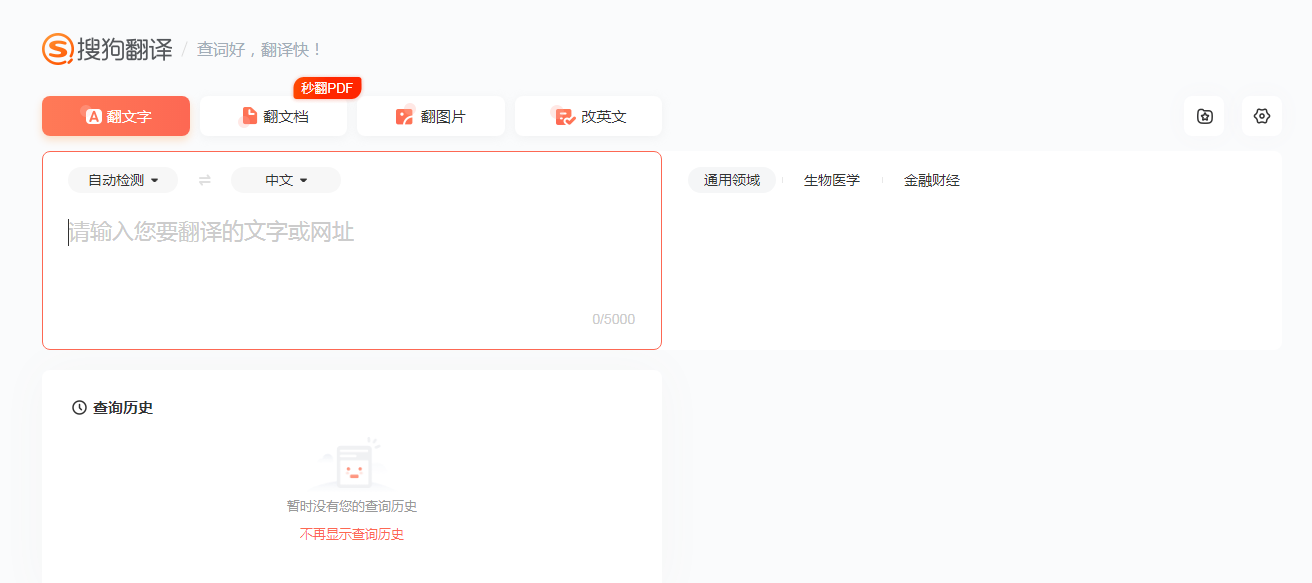Switch to the 金融财经 domain
1312x583 pixels.
(930, 179)
